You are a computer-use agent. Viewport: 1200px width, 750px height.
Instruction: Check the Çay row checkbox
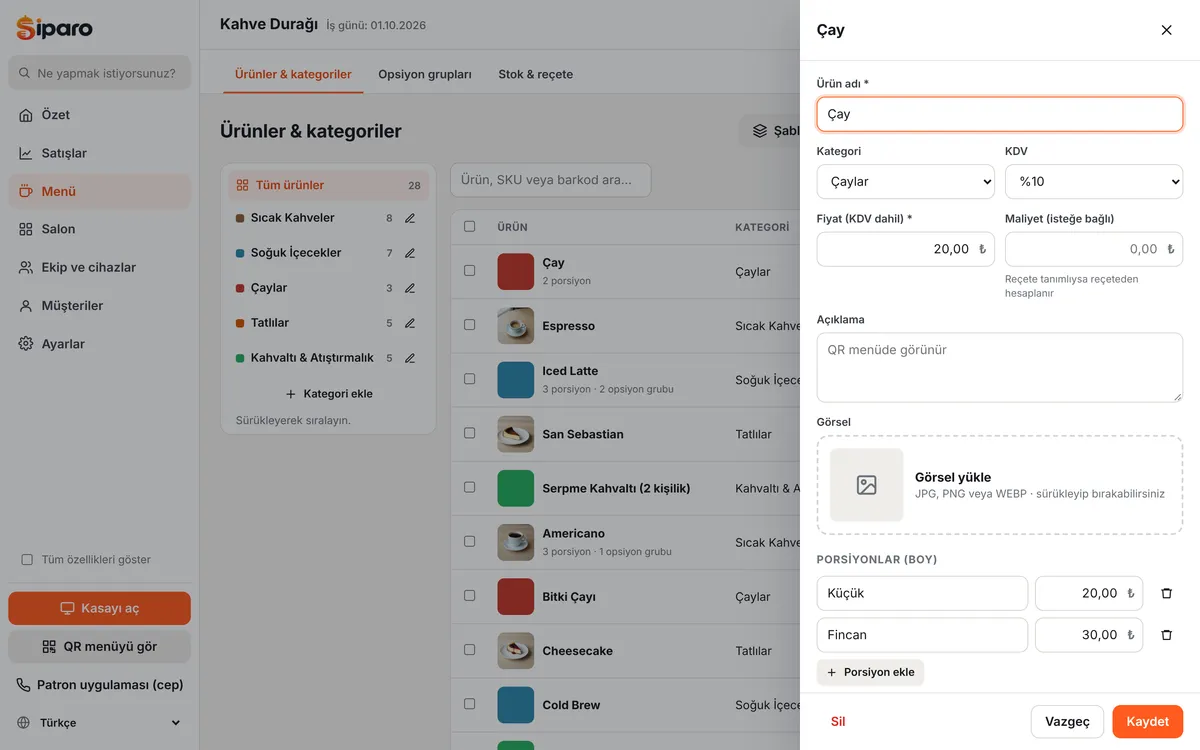click(470, 271)
